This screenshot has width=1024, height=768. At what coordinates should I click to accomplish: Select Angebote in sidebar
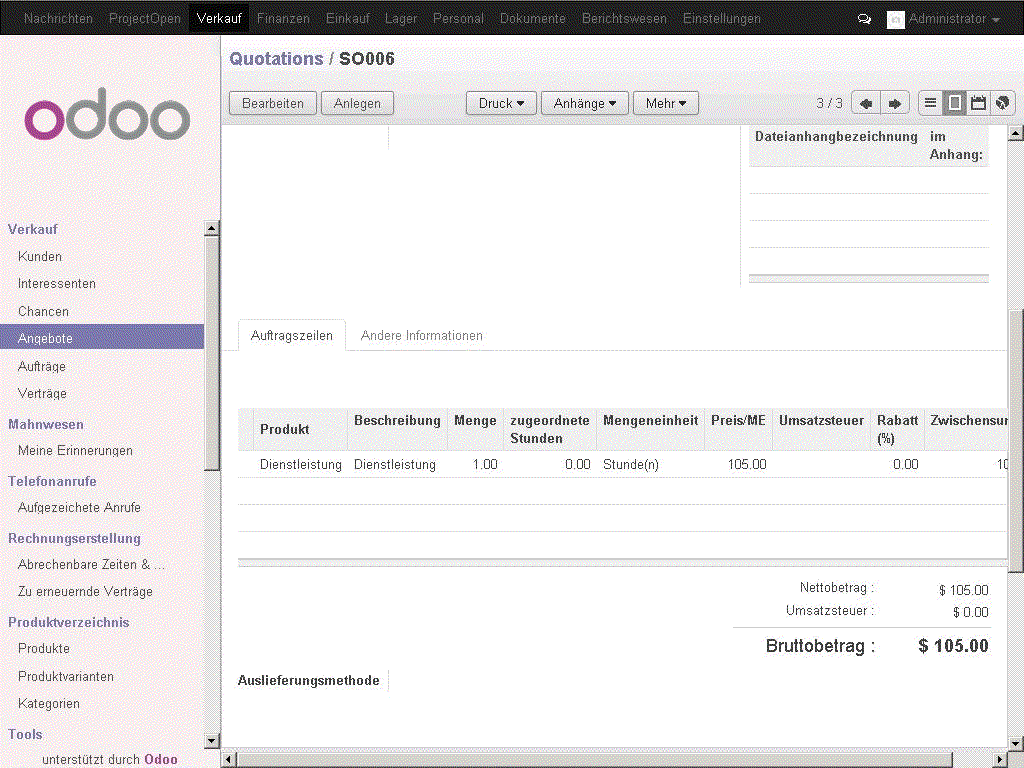[x=102, y=338]
